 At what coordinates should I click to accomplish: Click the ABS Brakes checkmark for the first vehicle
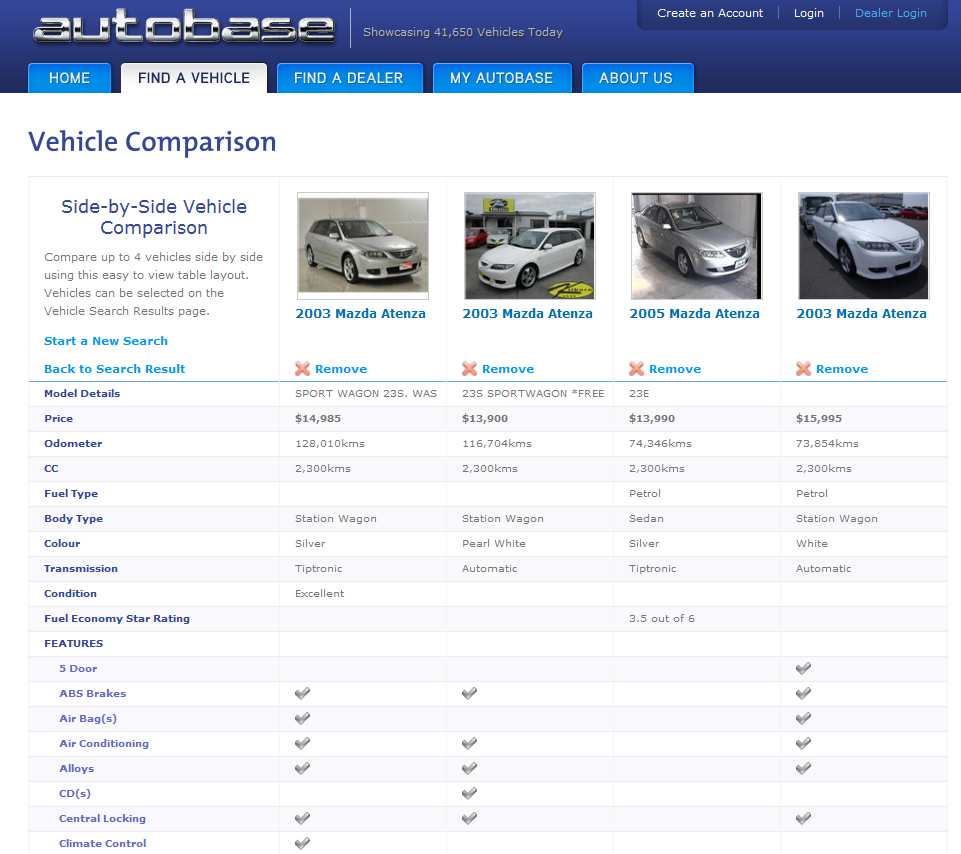point(302,693)
